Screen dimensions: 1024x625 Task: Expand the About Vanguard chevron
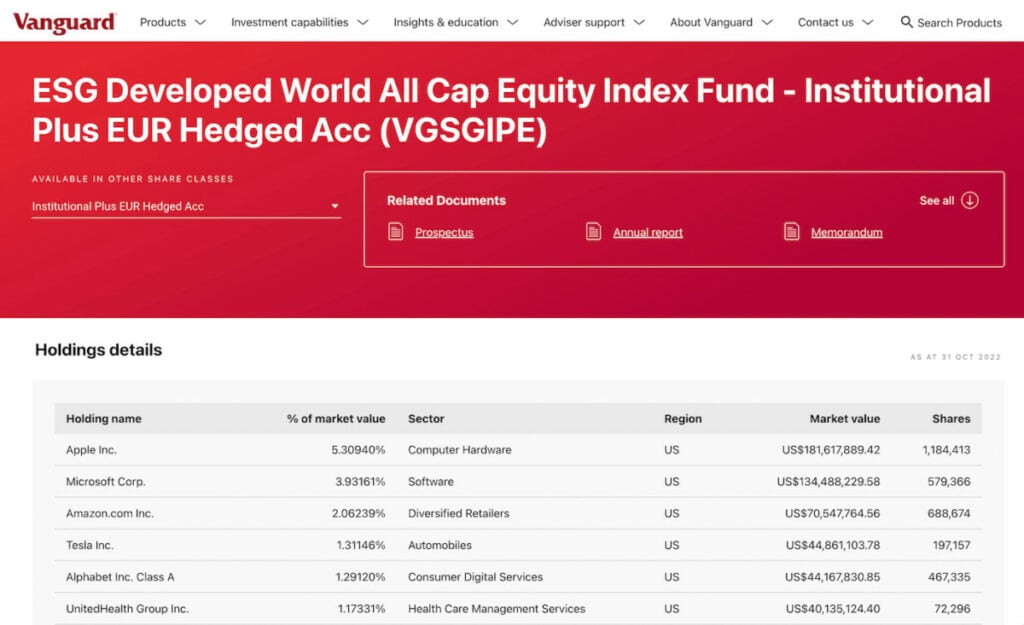click(x=767, y=22)
